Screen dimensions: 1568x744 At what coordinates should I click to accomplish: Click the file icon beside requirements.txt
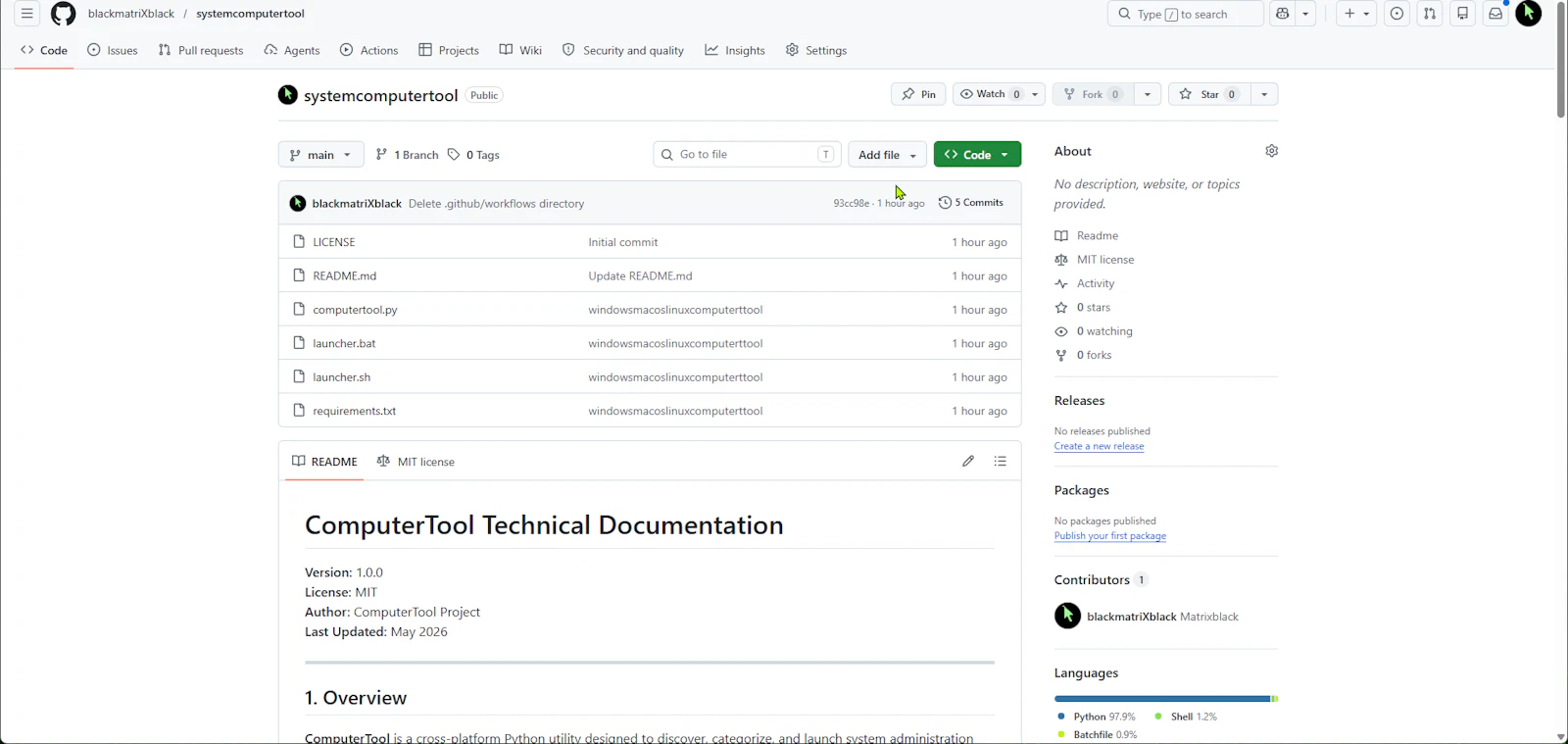pyautogui.click(x=299, y=411)
